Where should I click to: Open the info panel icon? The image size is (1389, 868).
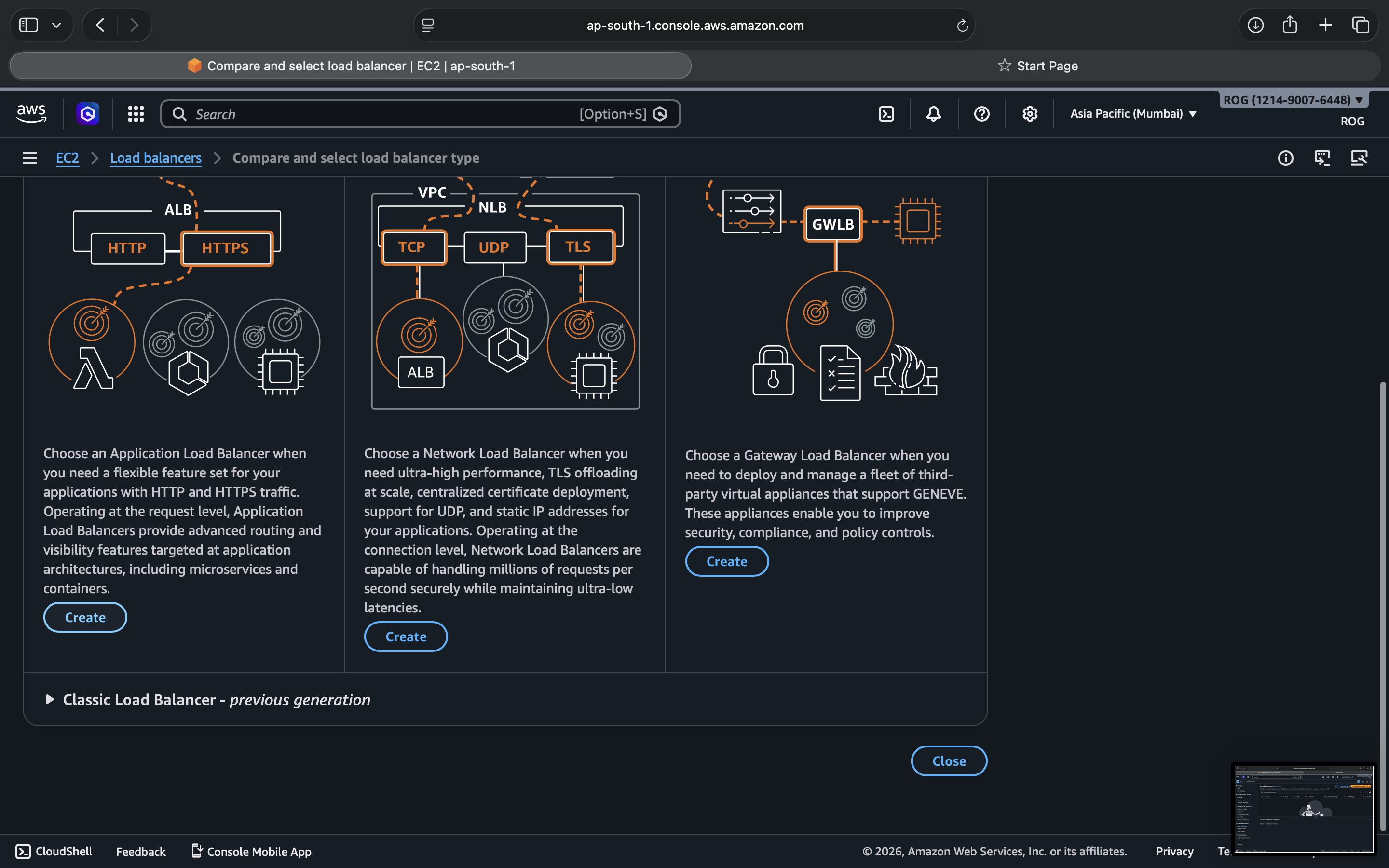coord(1285,158)
